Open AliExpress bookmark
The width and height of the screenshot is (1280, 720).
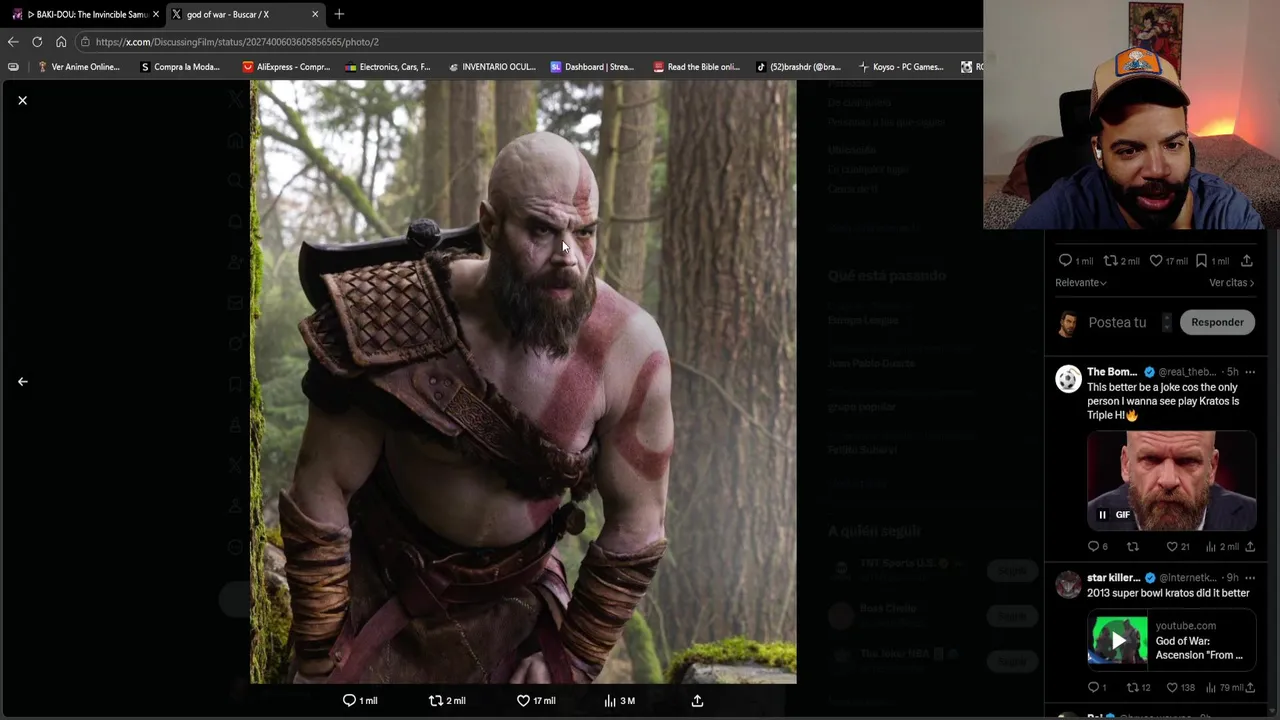click(286, 67)
